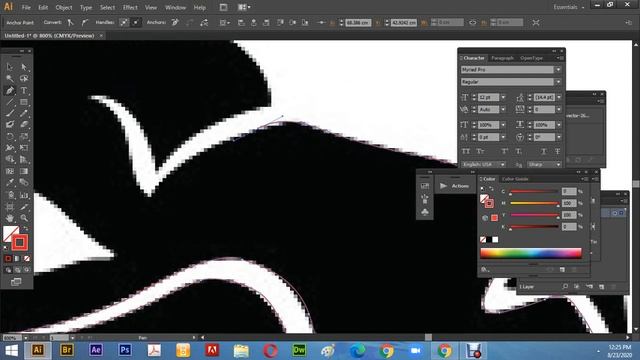Select the Zoom tool in toolbox
Image resolution: width=640 pixels, height=360 pixels.
click(24, 218)
